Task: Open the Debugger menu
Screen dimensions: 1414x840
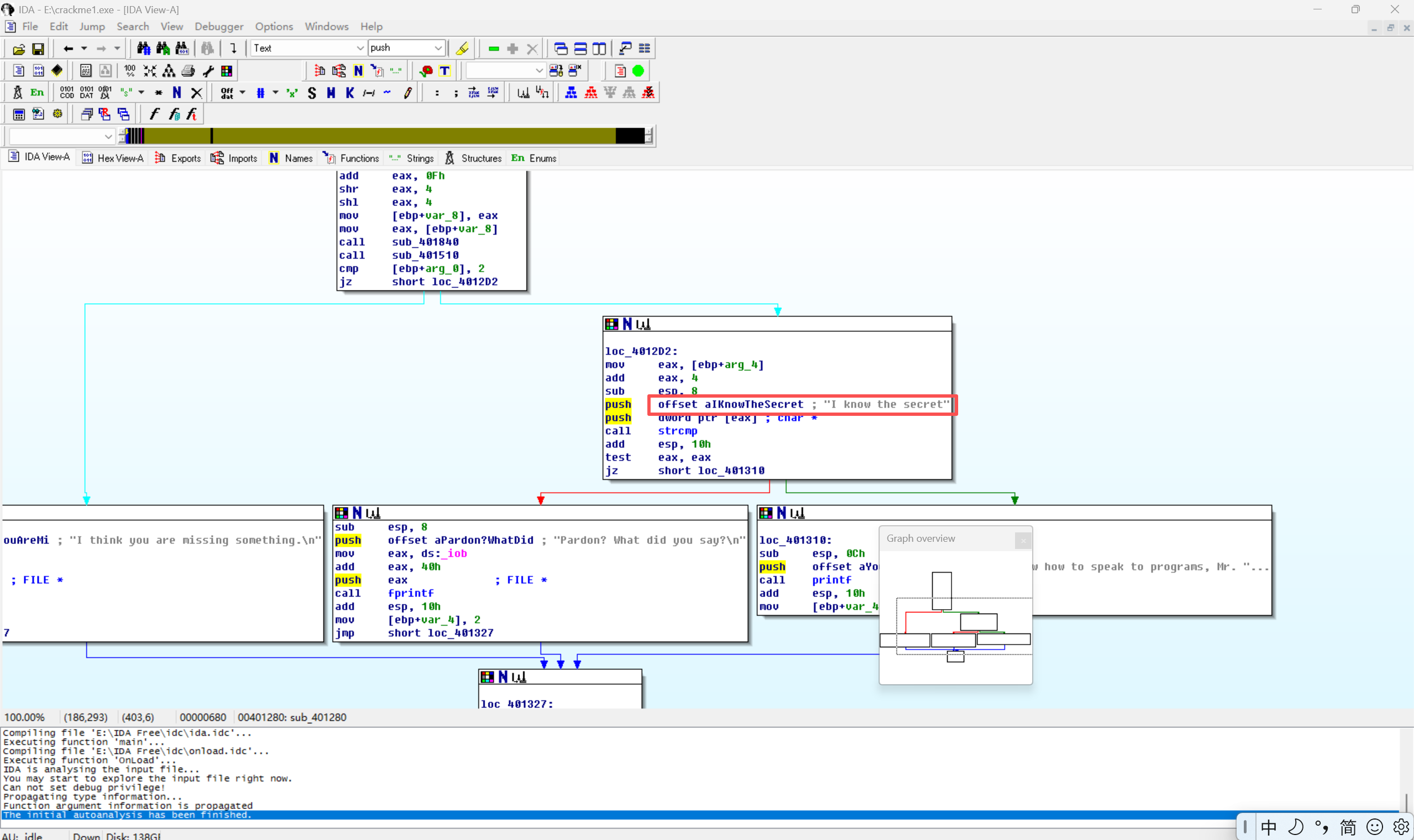Action: pos(219,27)
